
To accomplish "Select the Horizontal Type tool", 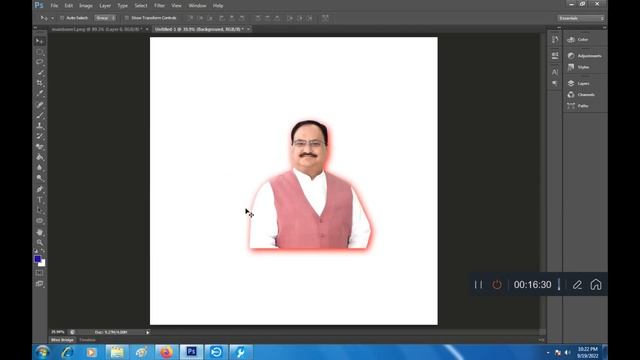I will coord(40,200).
